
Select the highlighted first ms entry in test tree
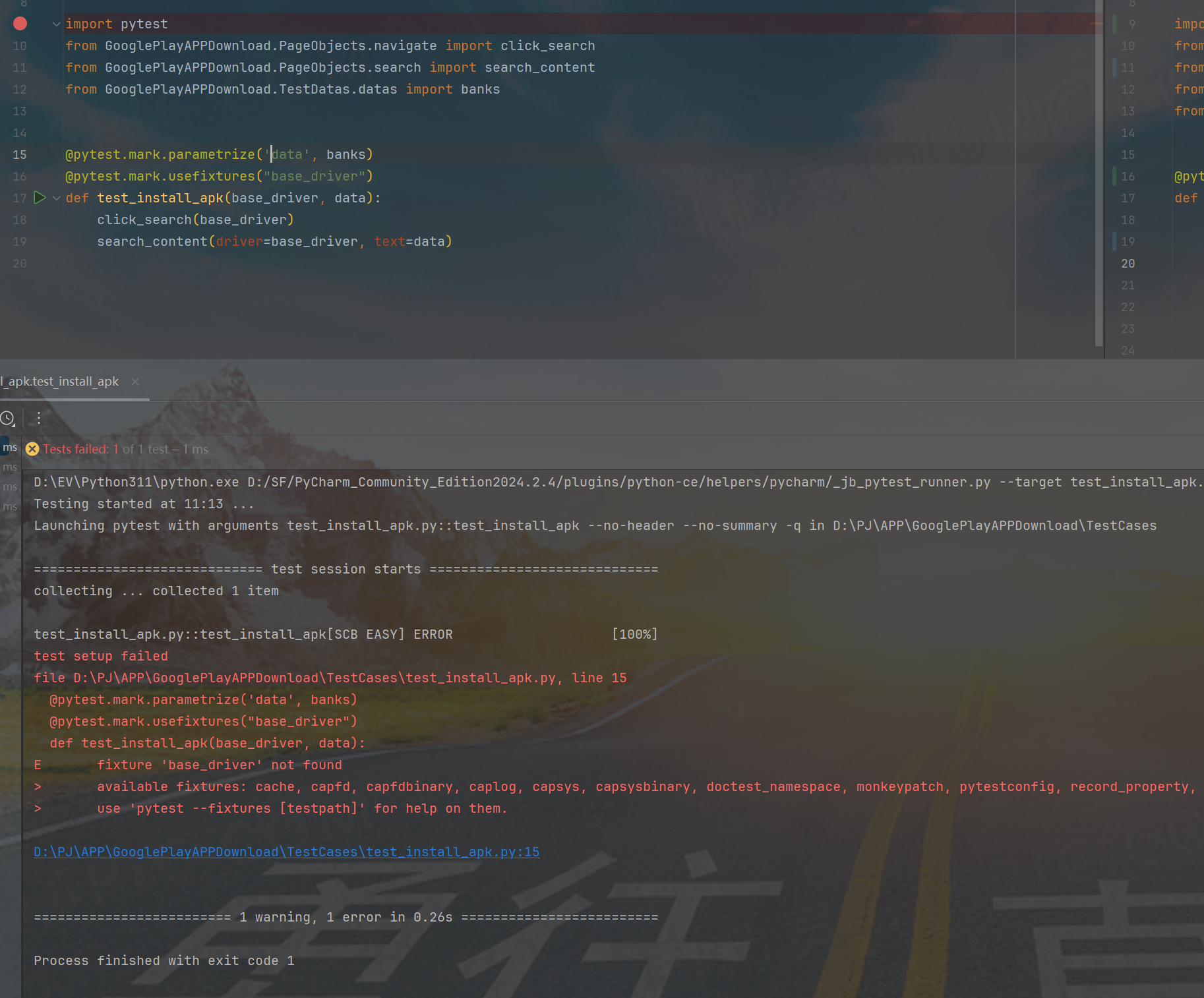tap(10, 448)
